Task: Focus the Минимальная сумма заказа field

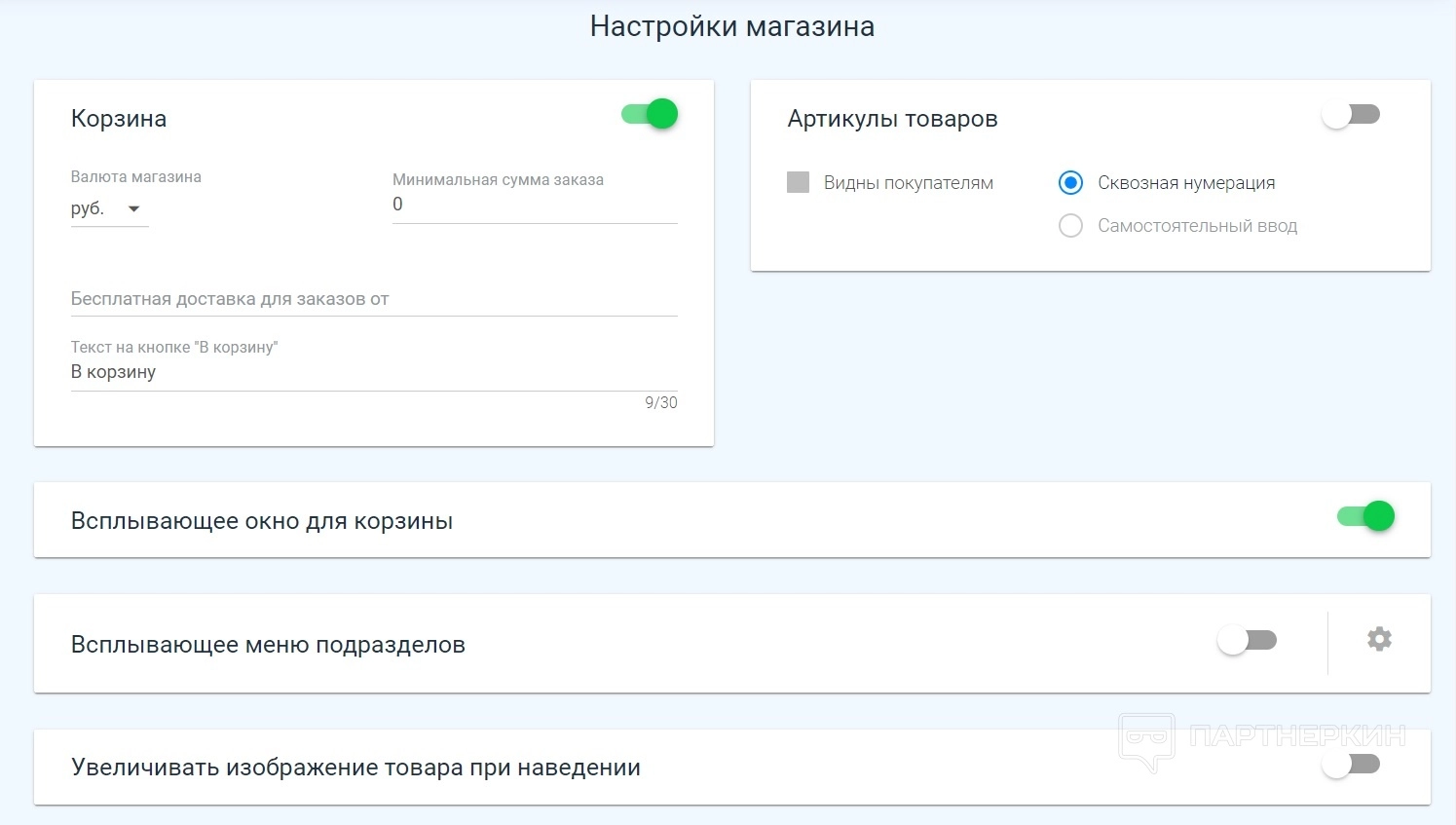Action: click(534, 205)
